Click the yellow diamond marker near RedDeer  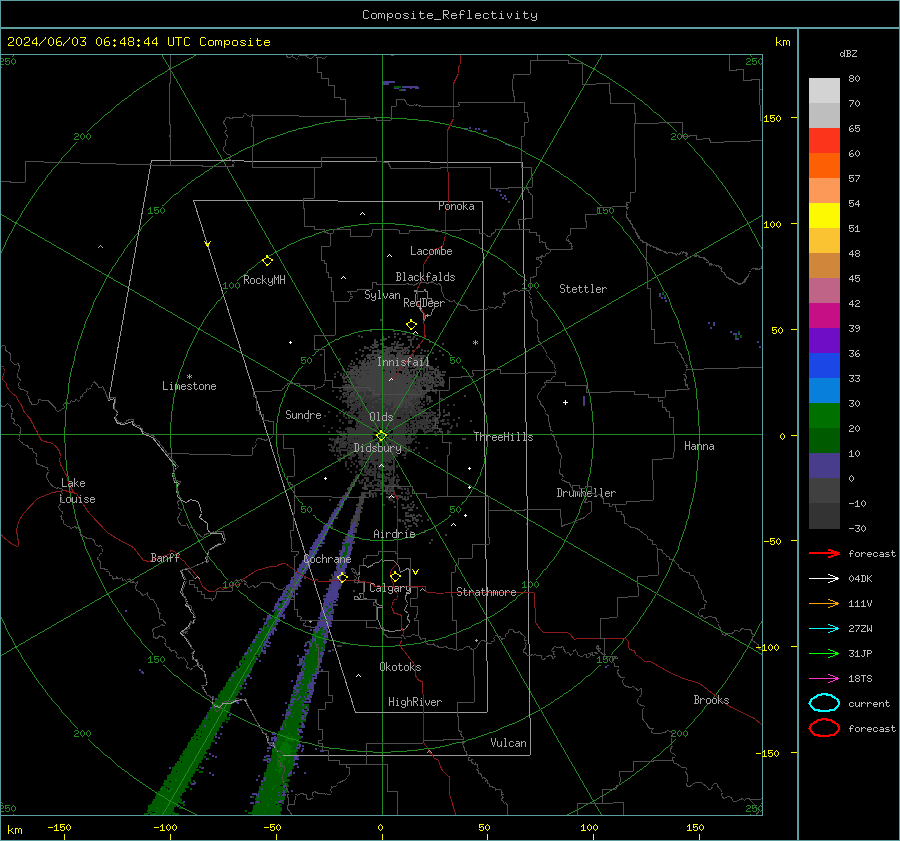coord(411,325)
